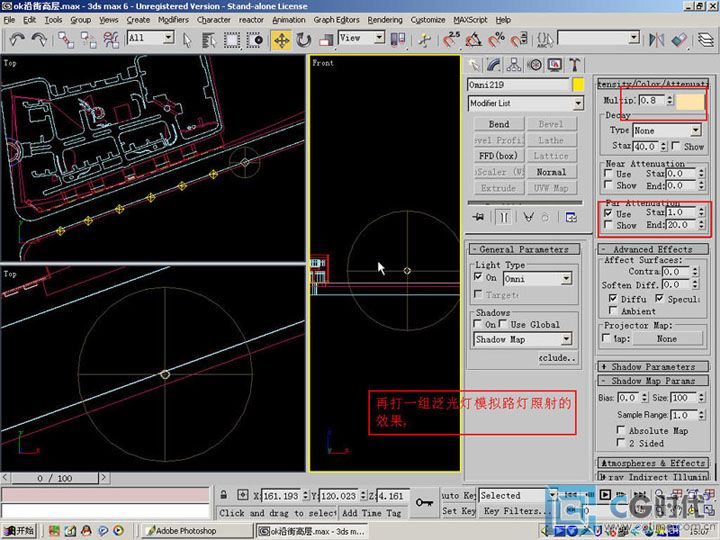This screenshot has height=540, width=720.
Task: Open the Rendering menu
Action: click(x=385, y=20)
